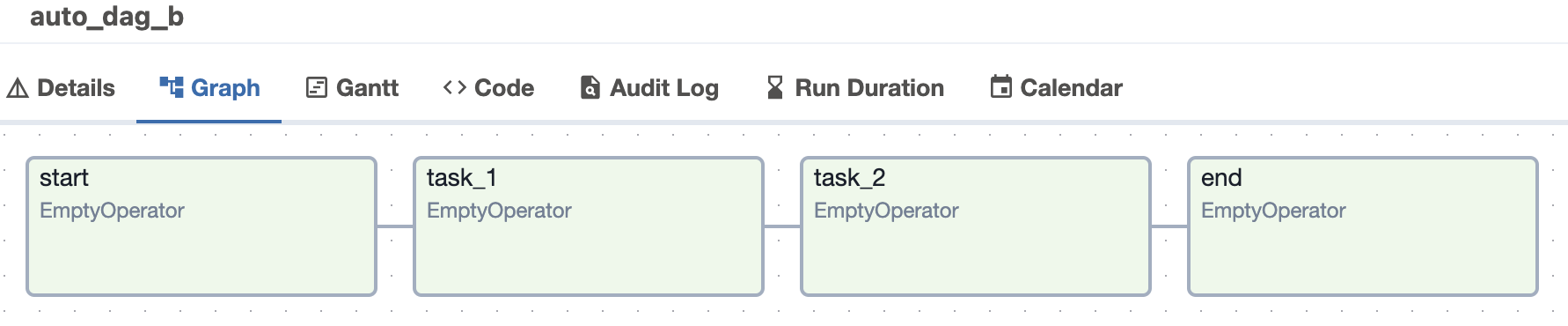1568x326 pixels.
Task: Click the Audit Log document icon
Action: click(590, 88)
